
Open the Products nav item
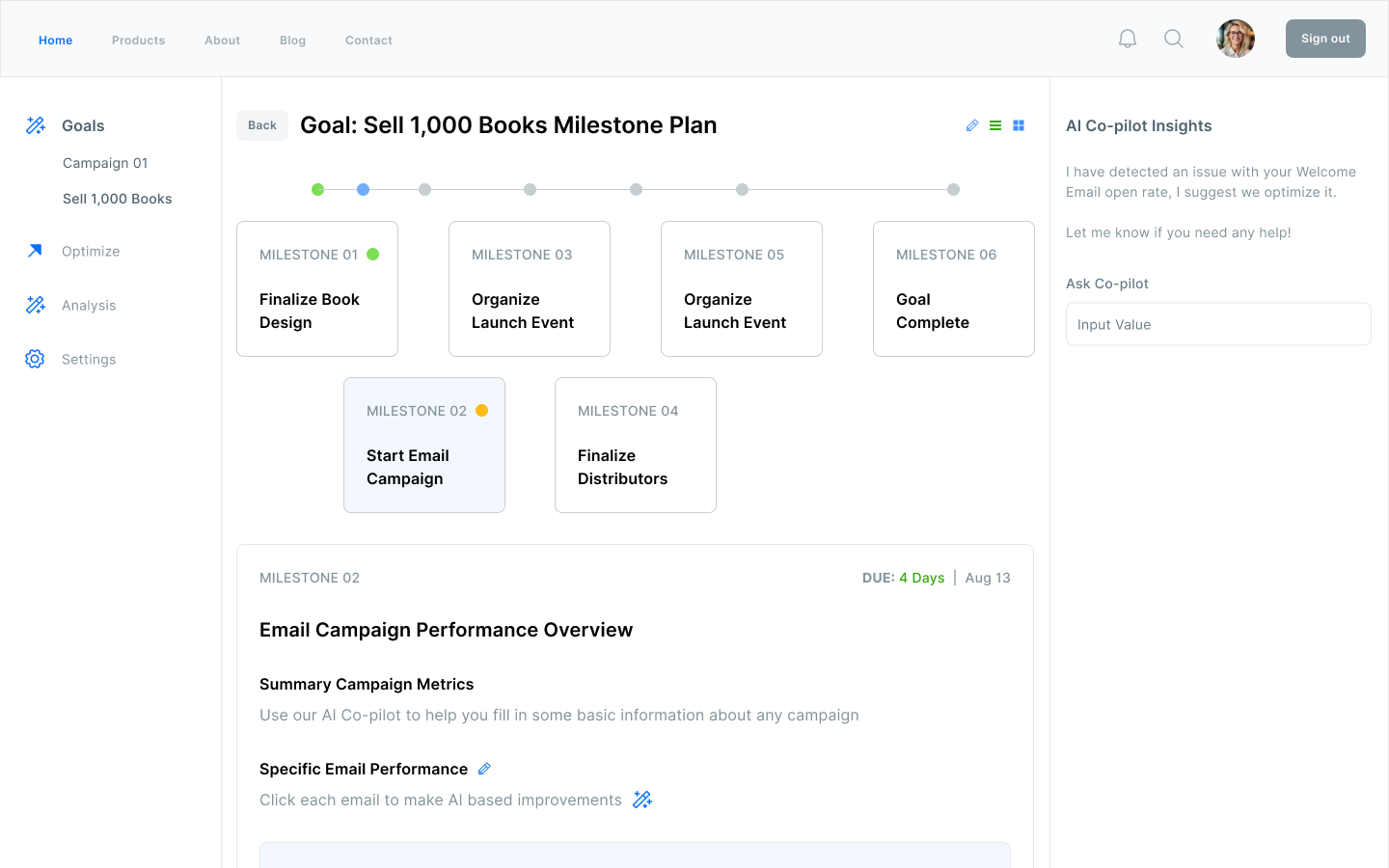click(139, 41)
